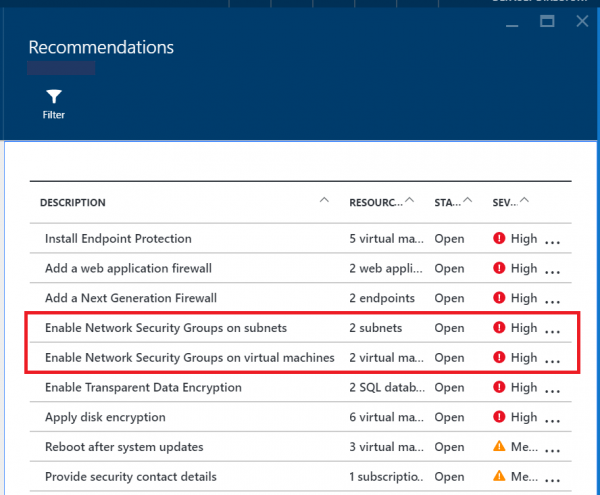Image resolution: width=600 pixels, height=495 pixels.
Task: Open the ellipsis menu for Add a web application firewall
Action: tap(552, 270)
